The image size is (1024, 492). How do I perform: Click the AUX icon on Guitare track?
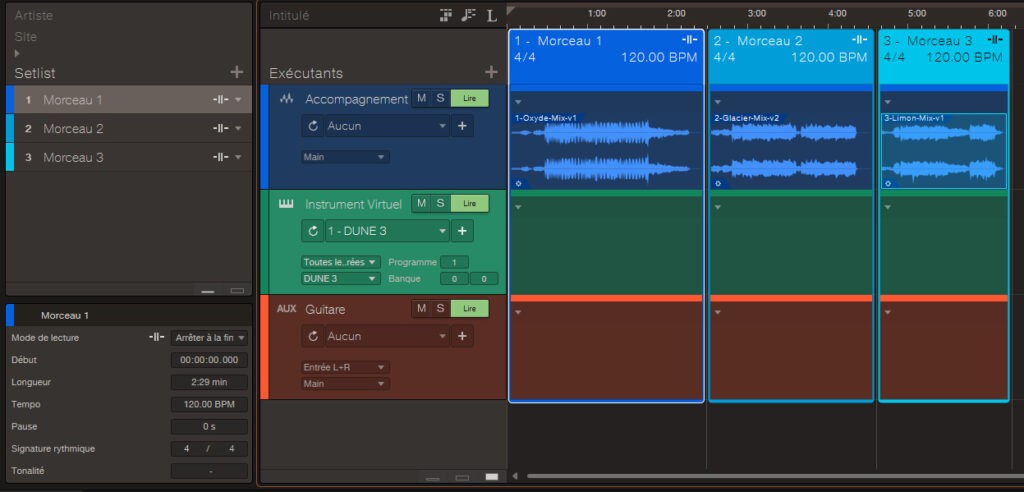[287, 309]
